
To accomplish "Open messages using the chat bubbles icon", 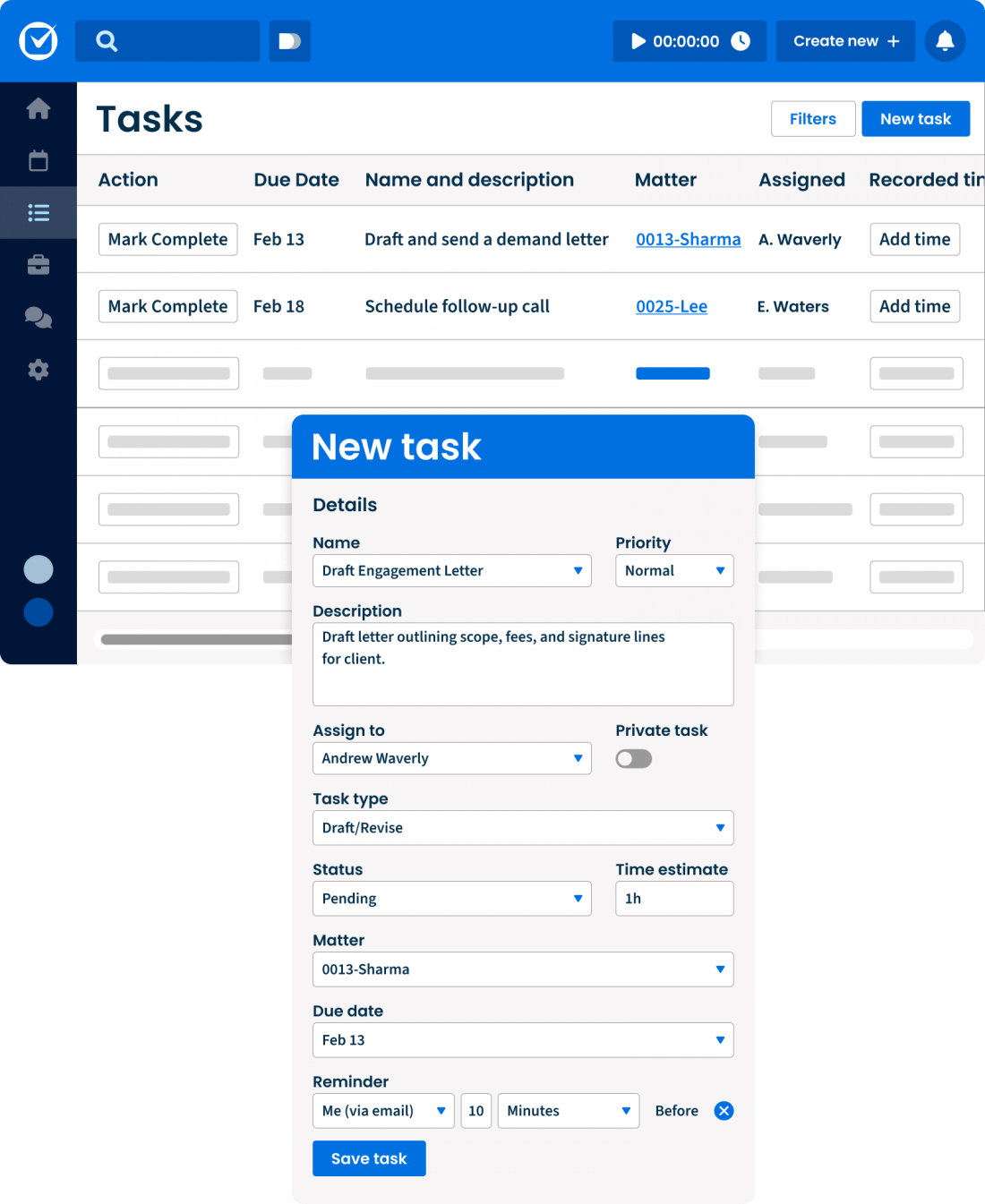I will pos(38,318).
